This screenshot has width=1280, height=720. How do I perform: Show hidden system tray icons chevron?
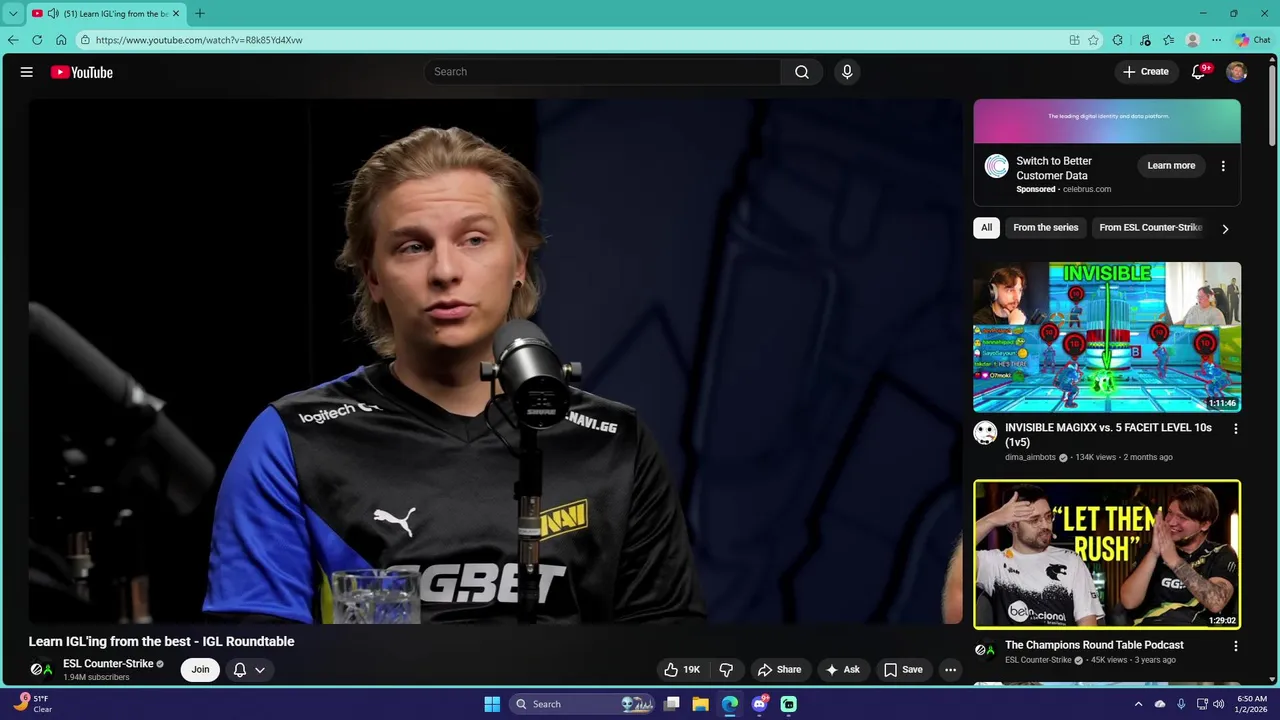coord(1138,704)
